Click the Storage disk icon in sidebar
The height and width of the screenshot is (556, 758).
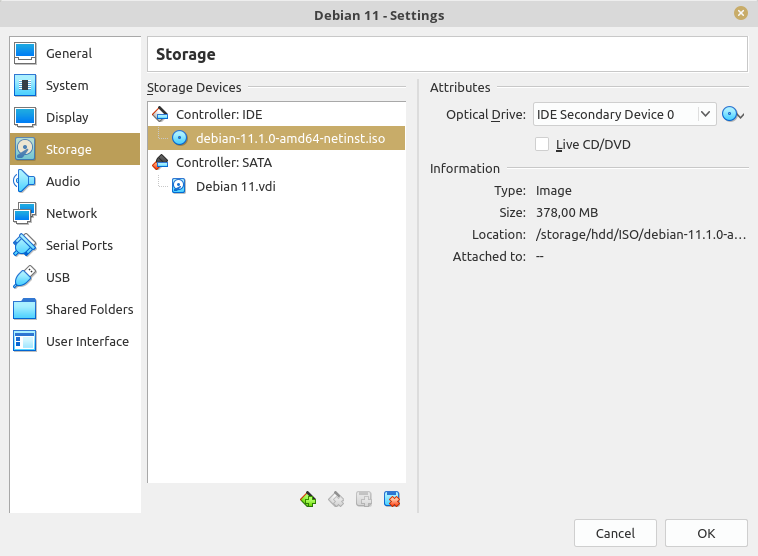(25, 149)
